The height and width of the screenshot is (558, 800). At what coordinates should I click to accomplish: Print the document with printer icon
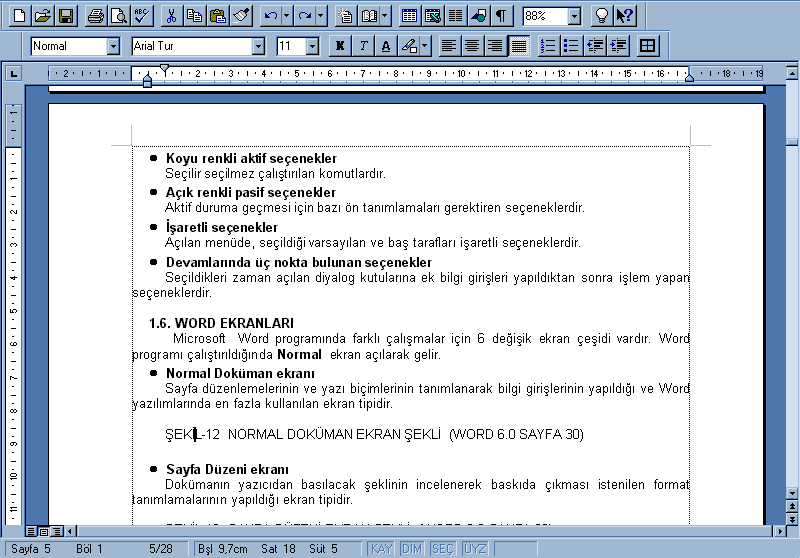tap(95, 16)
